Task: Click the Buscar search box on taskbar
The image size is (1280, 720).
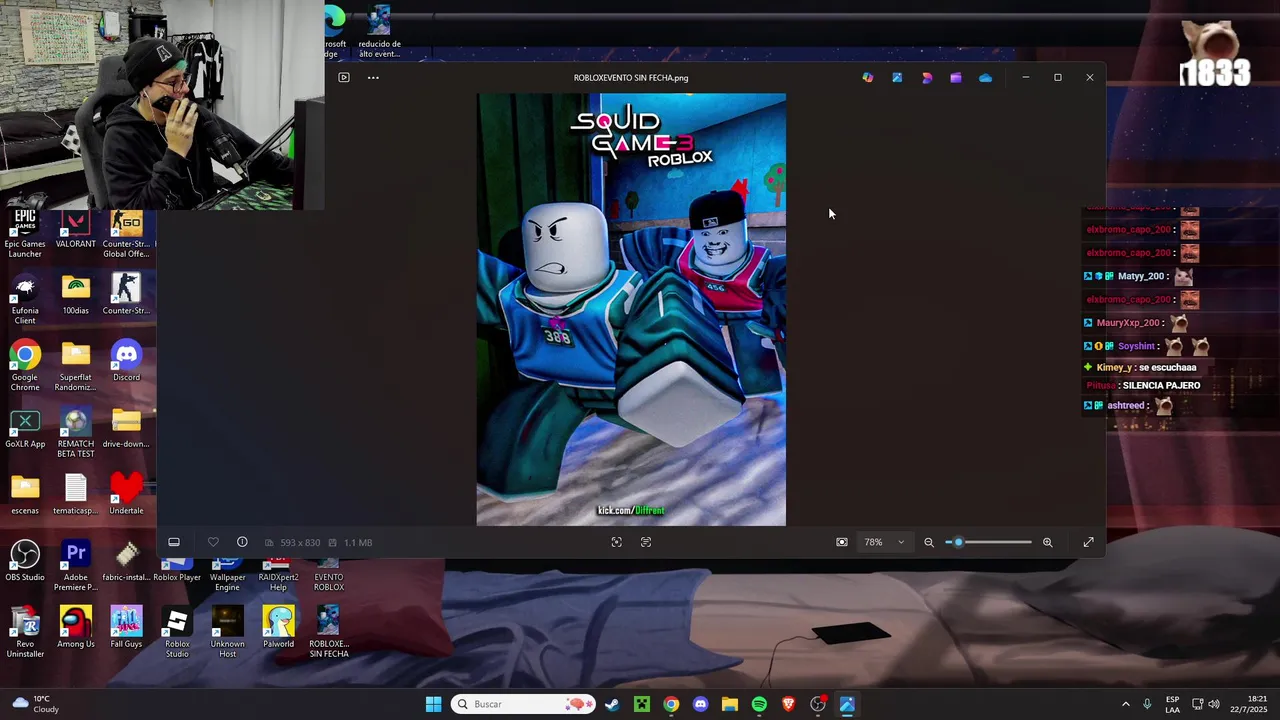Action: [x=522, y=704]
